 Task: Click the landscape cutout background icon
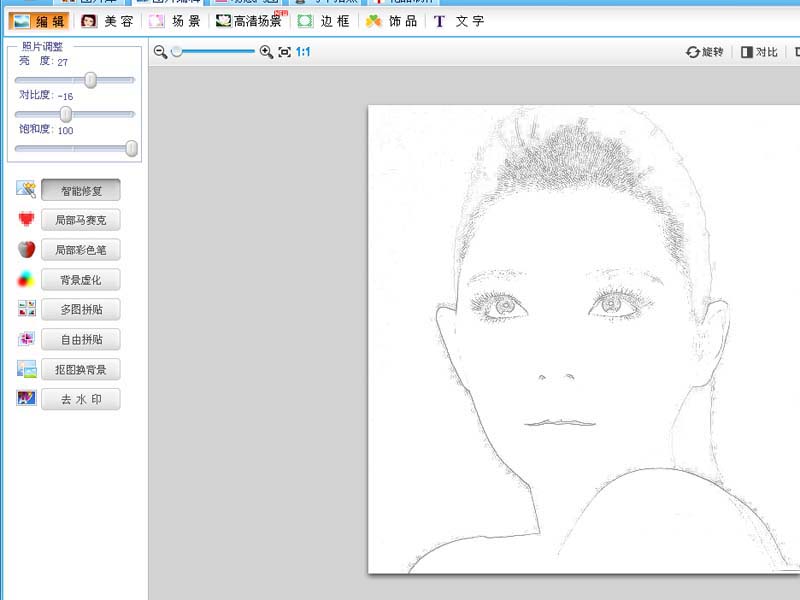click(x=27, y=369)
